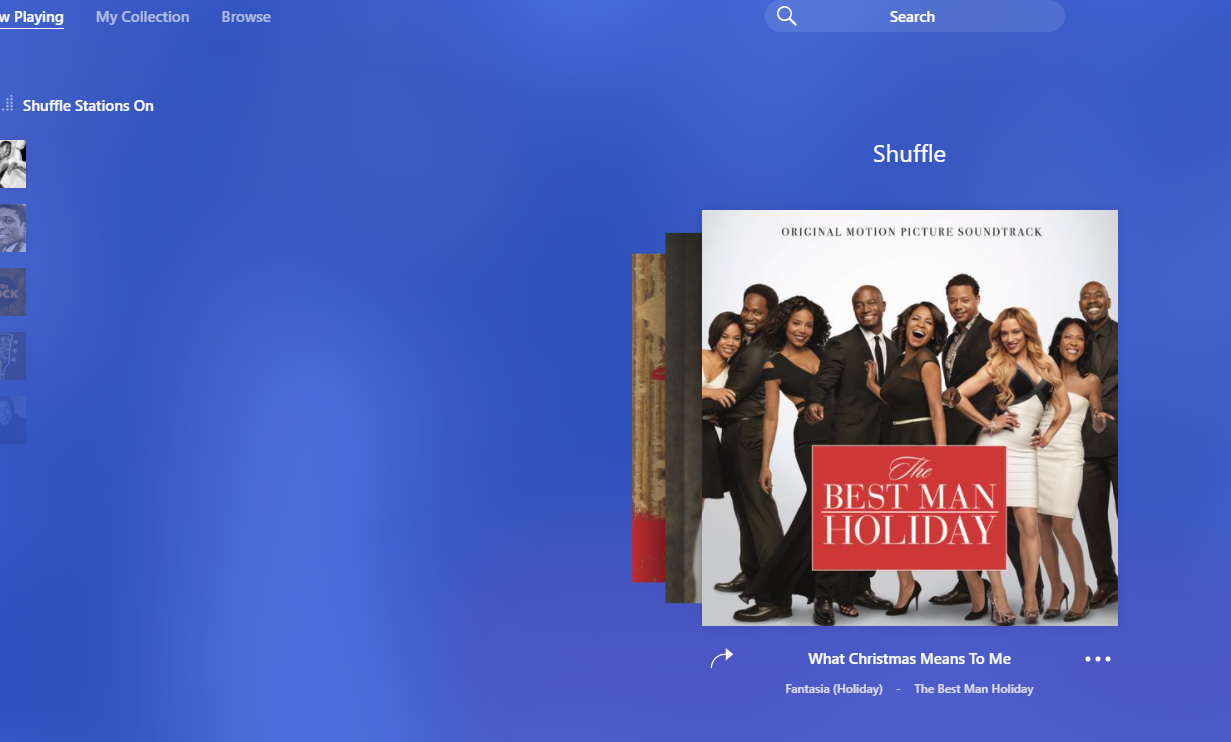Select the Rock station thumbnail
Screen dimensions: 1231x742
[x=12, y=292]
